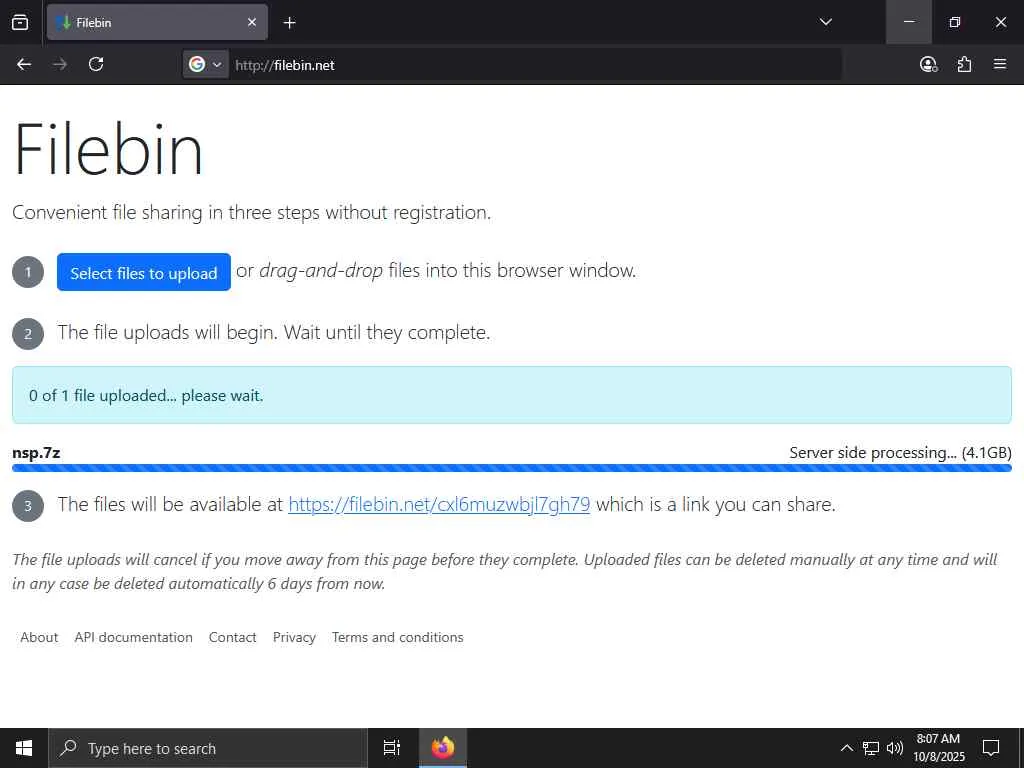
Task: Click the Filebin page heading
Action: [x=108, y=150]
